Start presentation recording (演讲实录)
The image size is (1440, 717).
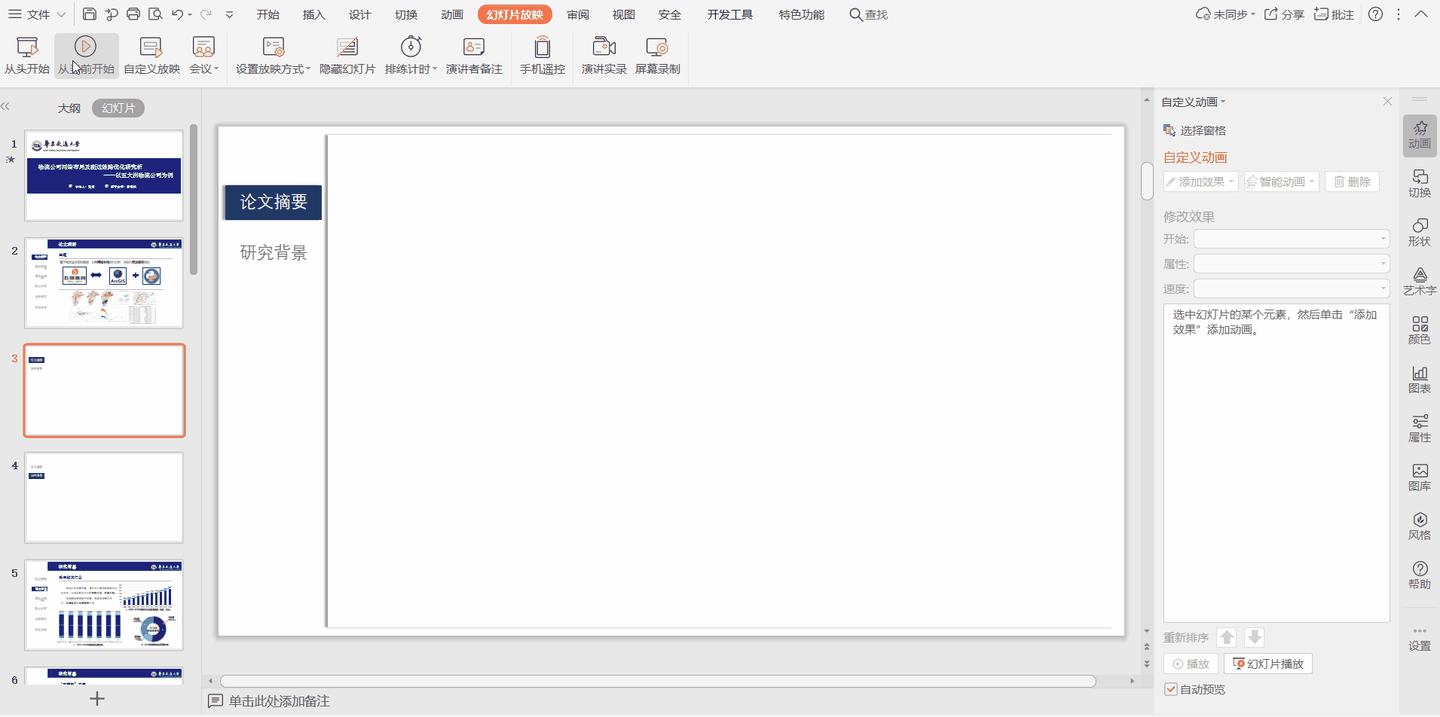tap(604, 56)
